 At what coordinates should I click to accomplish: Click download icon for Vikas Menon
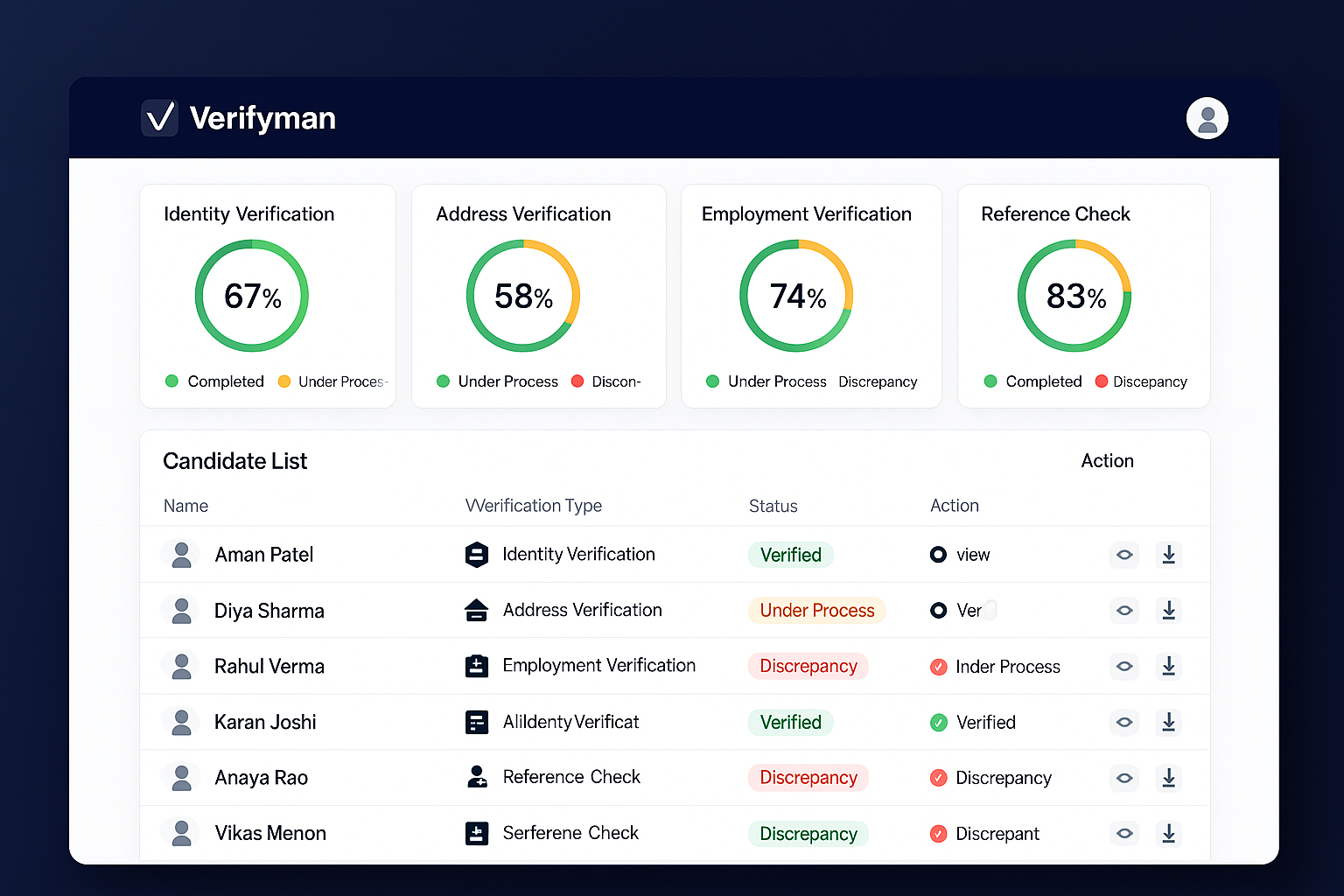coord(1168,834)
